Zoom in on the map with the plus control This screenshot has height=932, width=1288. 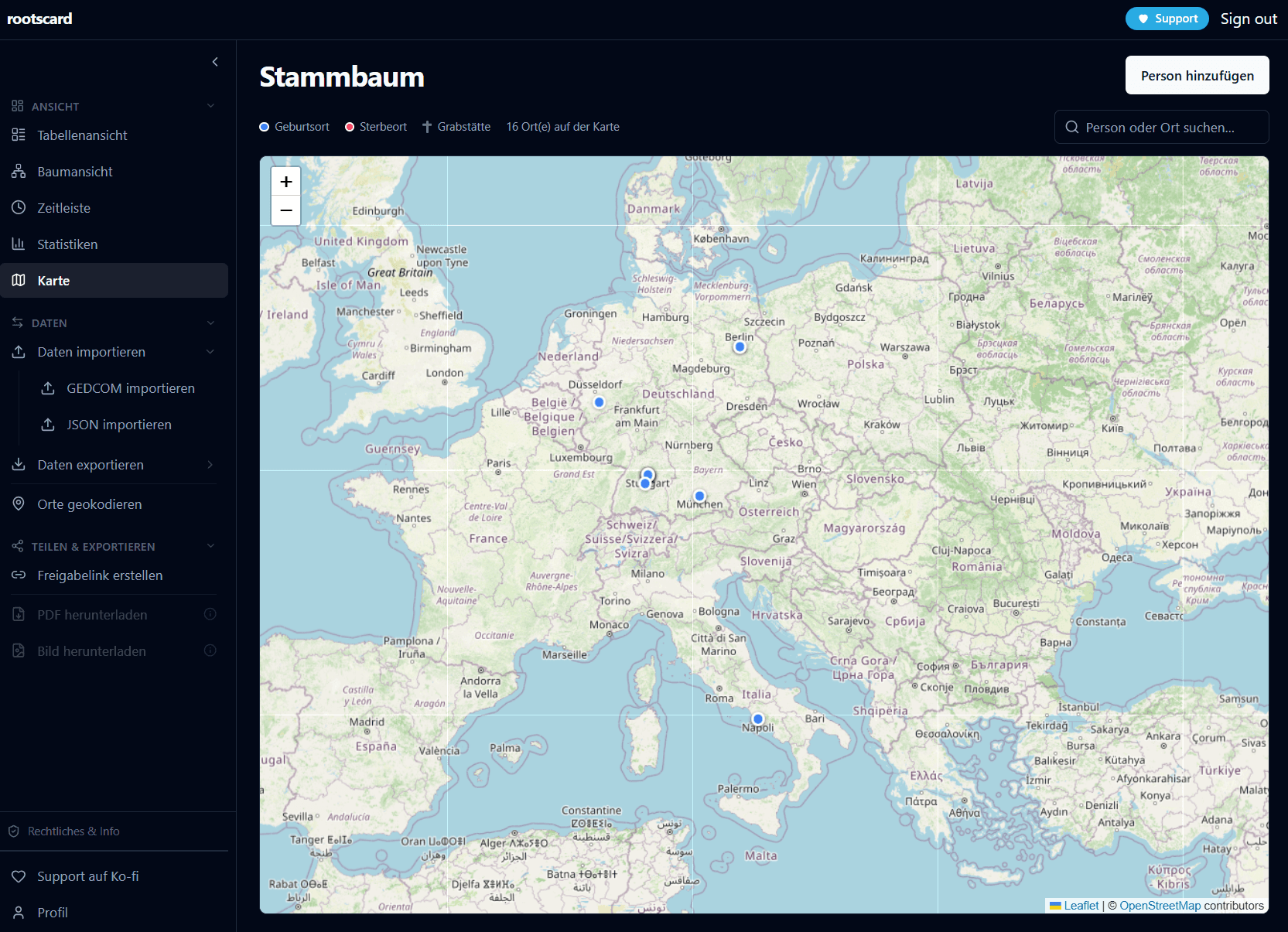(x=285, y=180)
